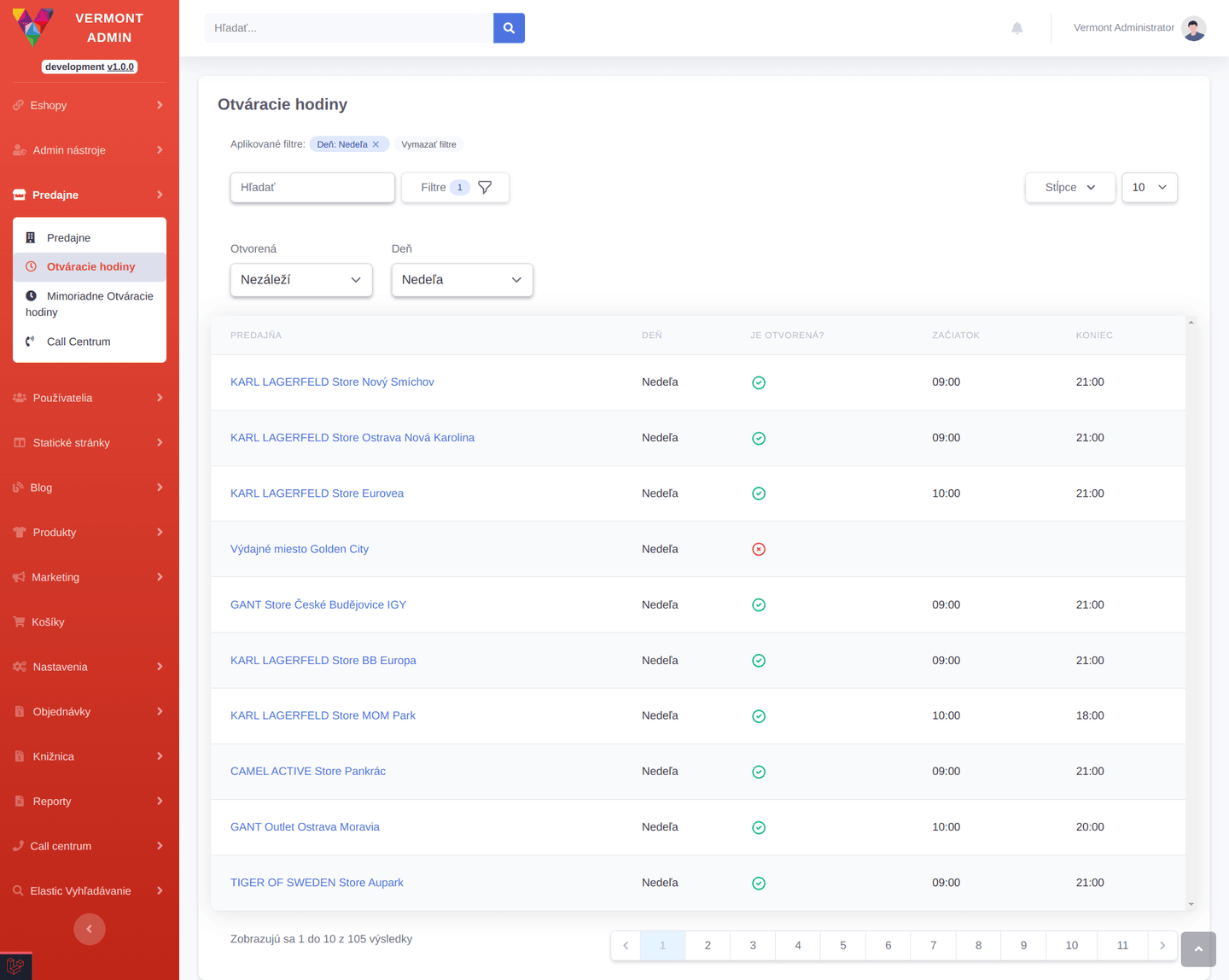Screen dimensions: 1229x980
Task: Collapse sidebar with round arrow button
Action: 90,929
